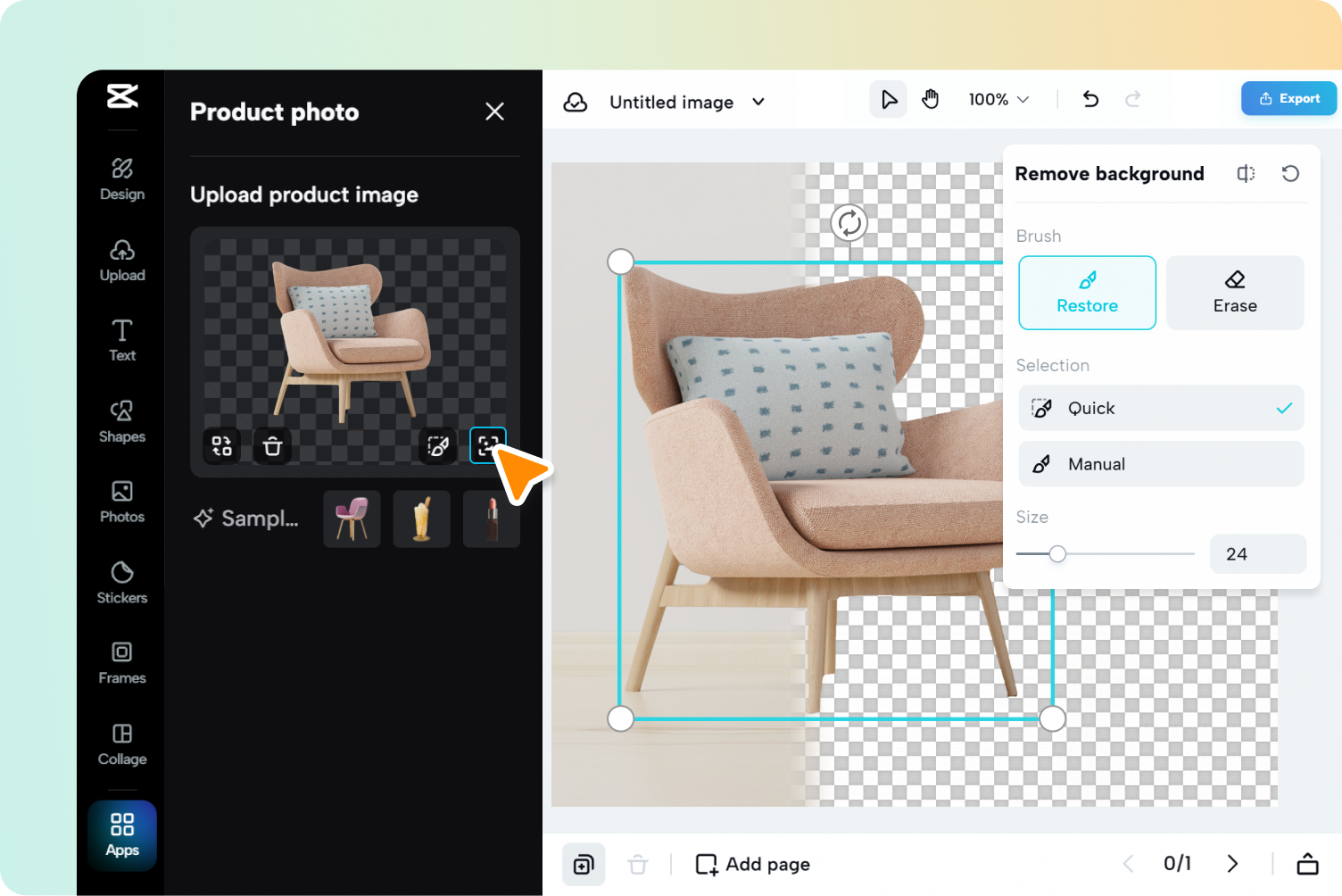The image size is (1342, 896).
Task: Undo the last action in the top toolbar
Action: (1089, 99)
